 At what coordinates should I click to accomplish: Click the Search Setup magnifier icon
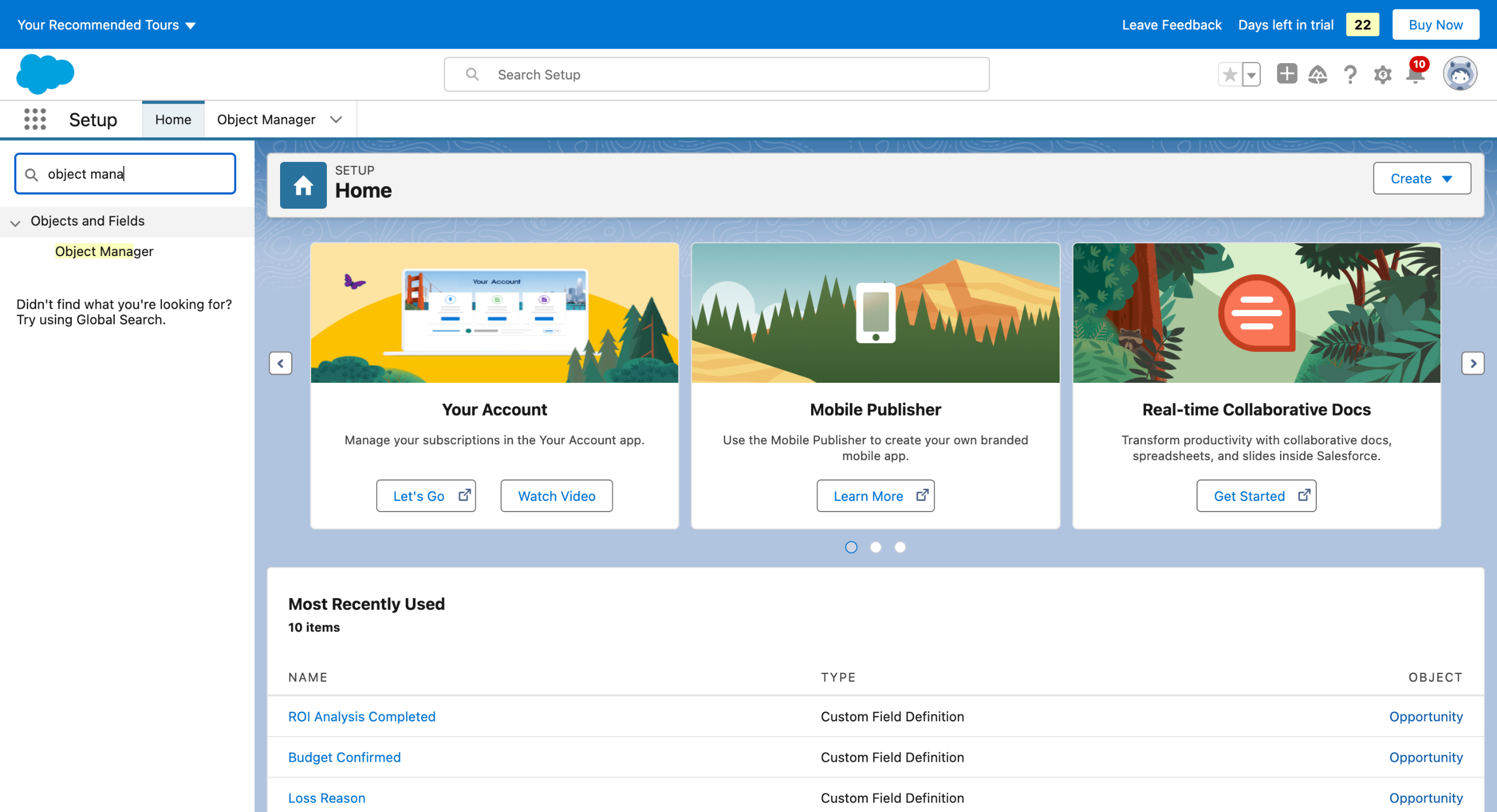coord(472,74)
